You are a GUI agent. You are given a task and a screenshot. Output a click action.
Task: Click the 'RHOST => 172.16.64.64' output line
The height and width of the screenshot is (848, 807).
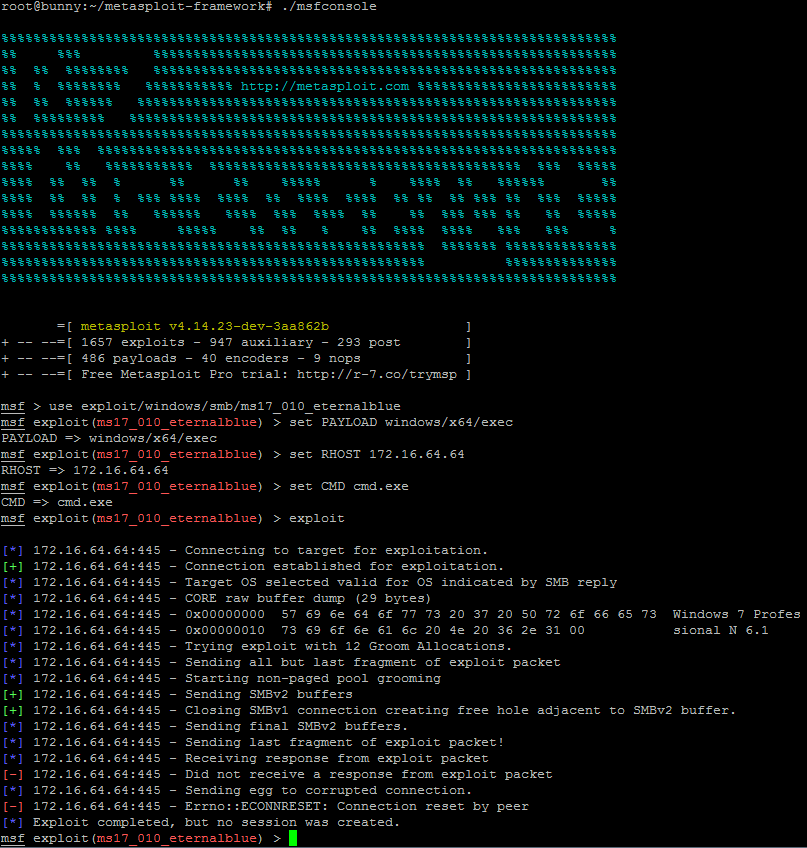[85, 470]
